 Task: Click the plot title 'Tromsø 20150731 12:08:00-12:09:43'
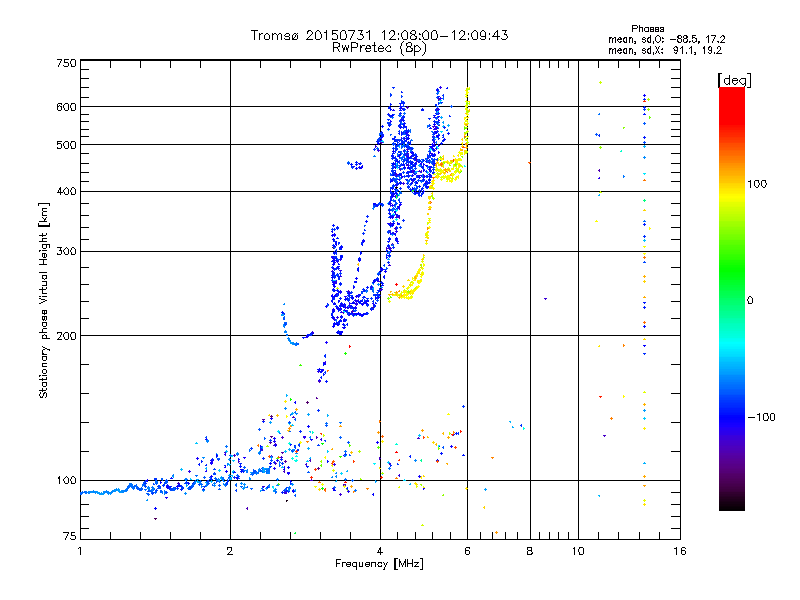point(379,35)
